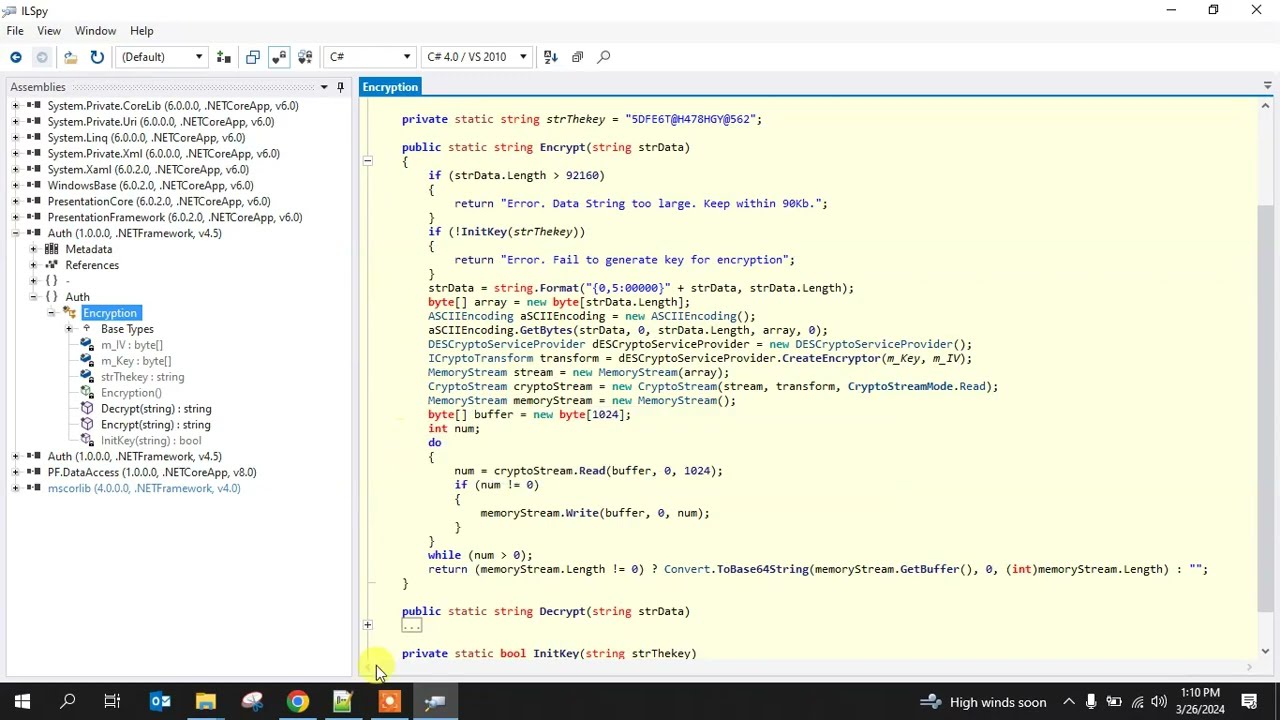Click the Convert type link in the return statement
This screenshot has height=720, width=1280.
click(x=687, y=569)
